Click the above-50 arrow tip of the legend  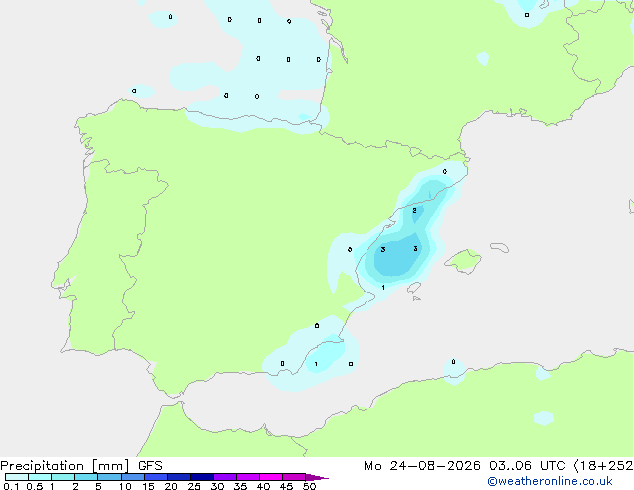(317, 477)
